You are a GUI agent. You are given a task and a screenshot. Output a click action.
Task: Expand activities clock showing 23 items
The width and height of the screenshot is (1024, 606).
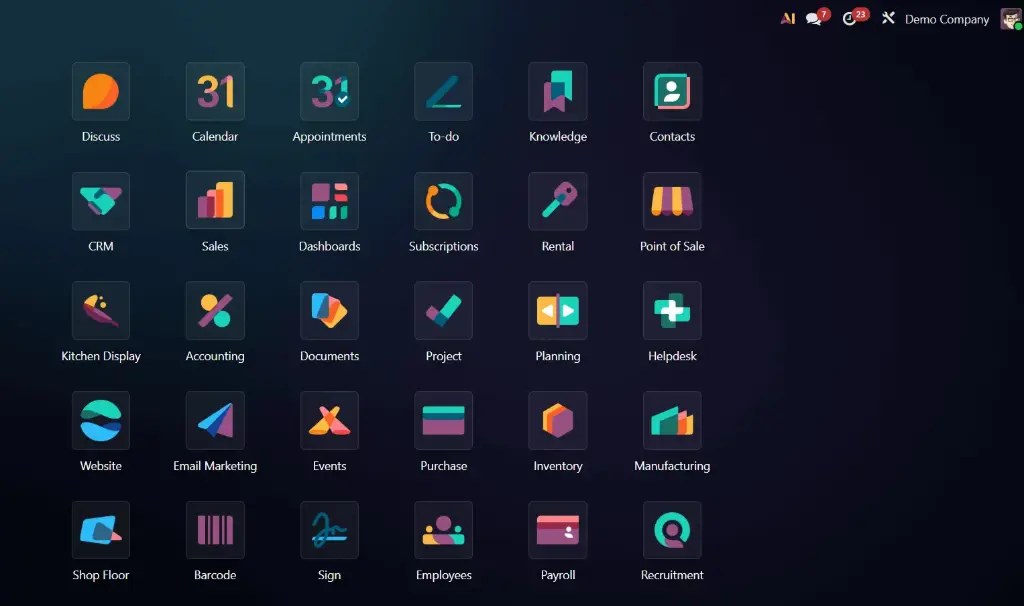pyautogui.click(x=851, y=19)
